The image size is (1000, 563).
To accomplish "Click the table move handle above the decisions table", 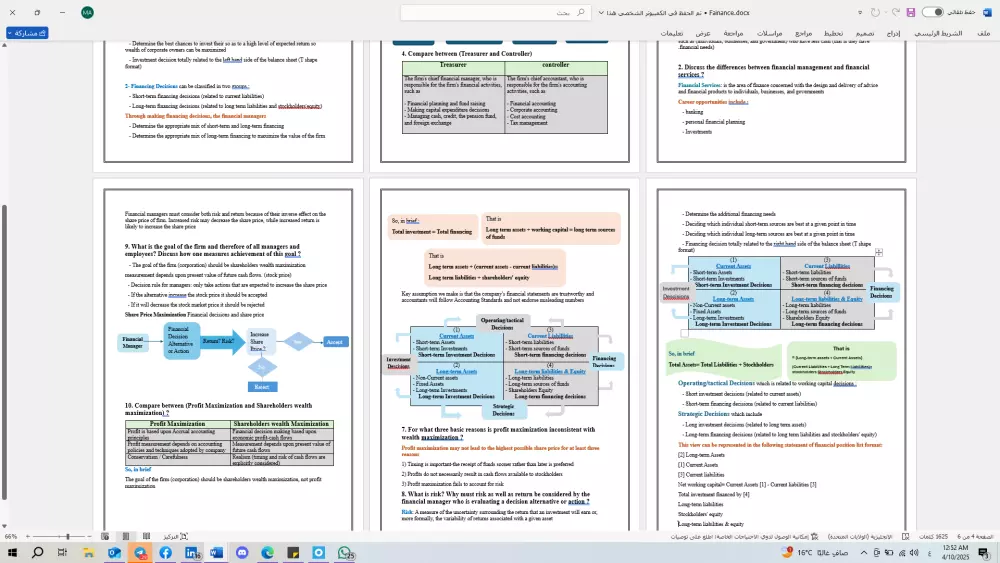I will (x=879, y=252).
